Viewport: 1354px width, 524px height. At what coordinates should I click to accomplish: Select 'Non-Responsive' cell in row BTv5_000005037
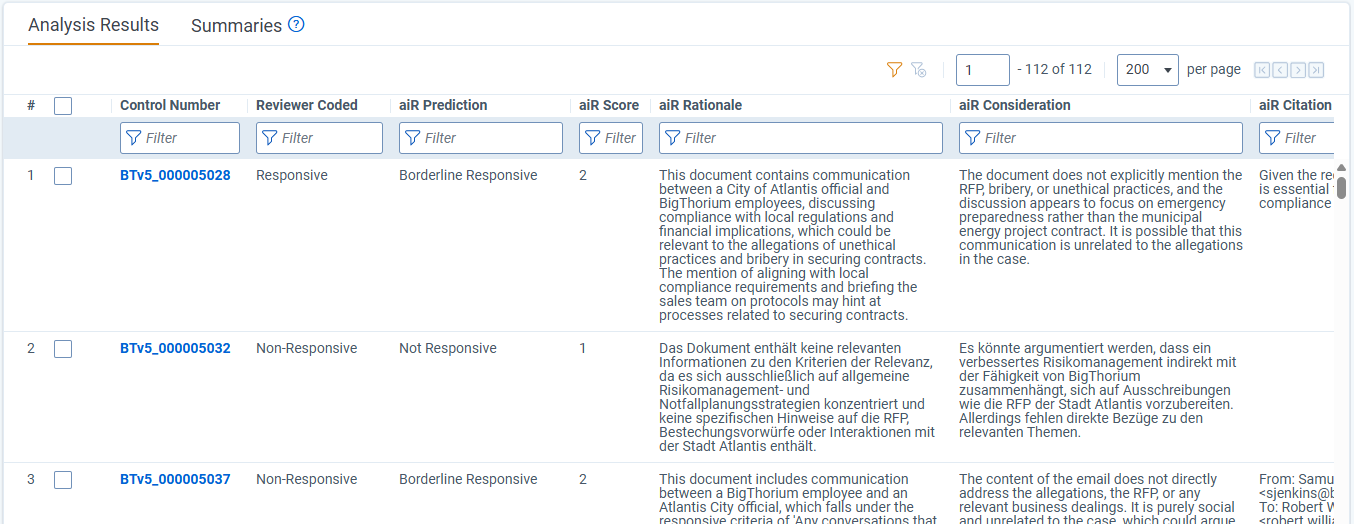[306, 479]
